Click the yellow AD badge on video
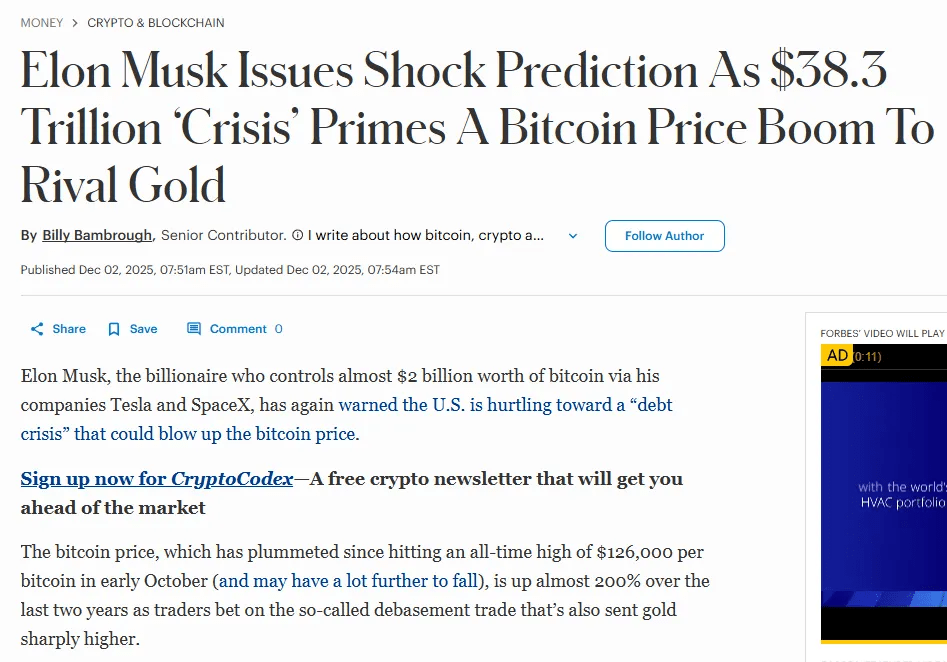947x662 pixels. [837, 356]
